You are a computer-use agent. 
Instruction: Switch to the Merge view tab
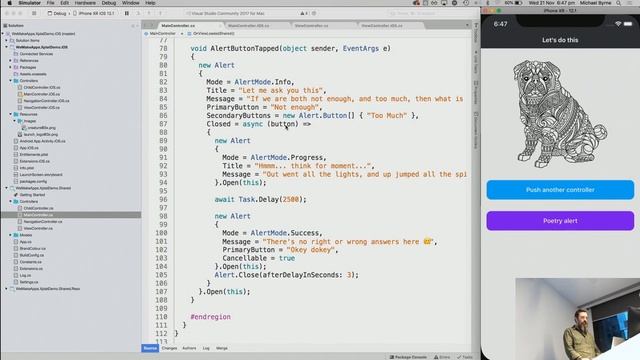[x=222, y=348]
